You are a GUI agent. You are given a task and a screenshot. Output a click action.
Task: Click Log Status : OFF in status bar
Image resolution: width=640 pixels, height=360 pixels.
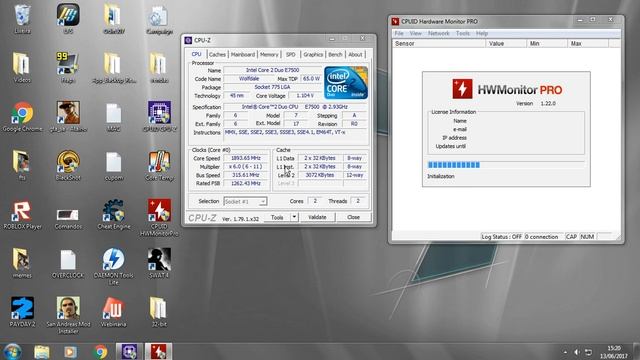502,237
